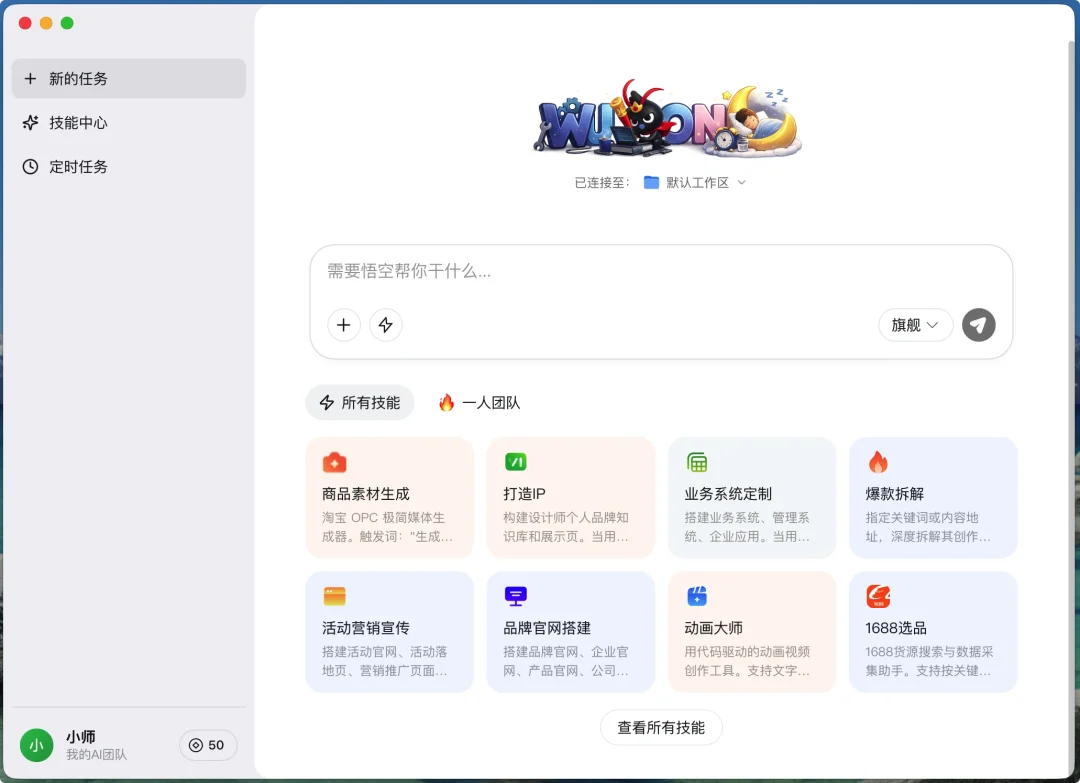Click the 1688选品 skill icon
Viewport: 1080px width, 783px height.
tap(877, 596)
